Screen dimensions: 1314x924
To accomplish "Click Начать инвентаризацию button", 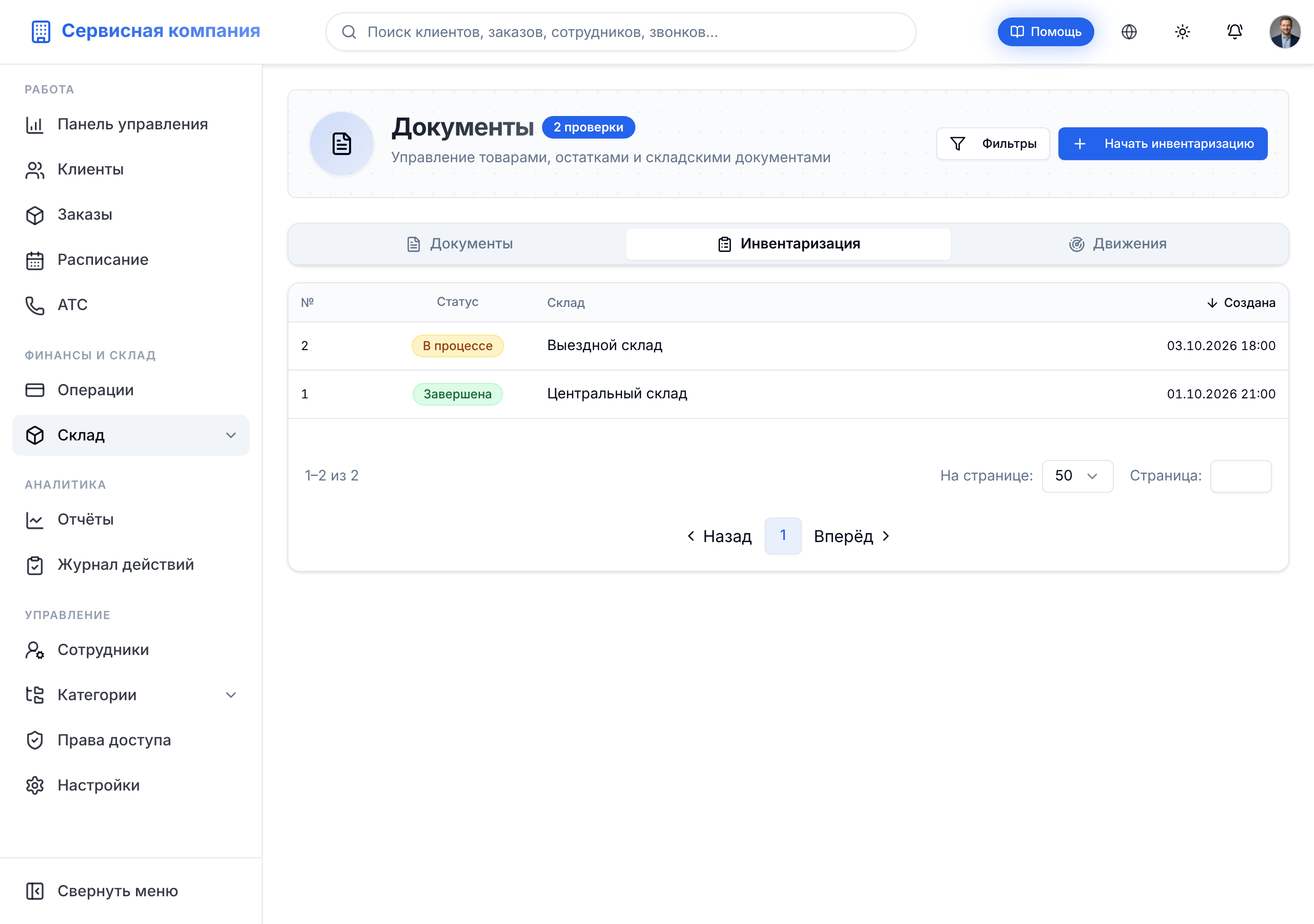I will point(1163,144).
